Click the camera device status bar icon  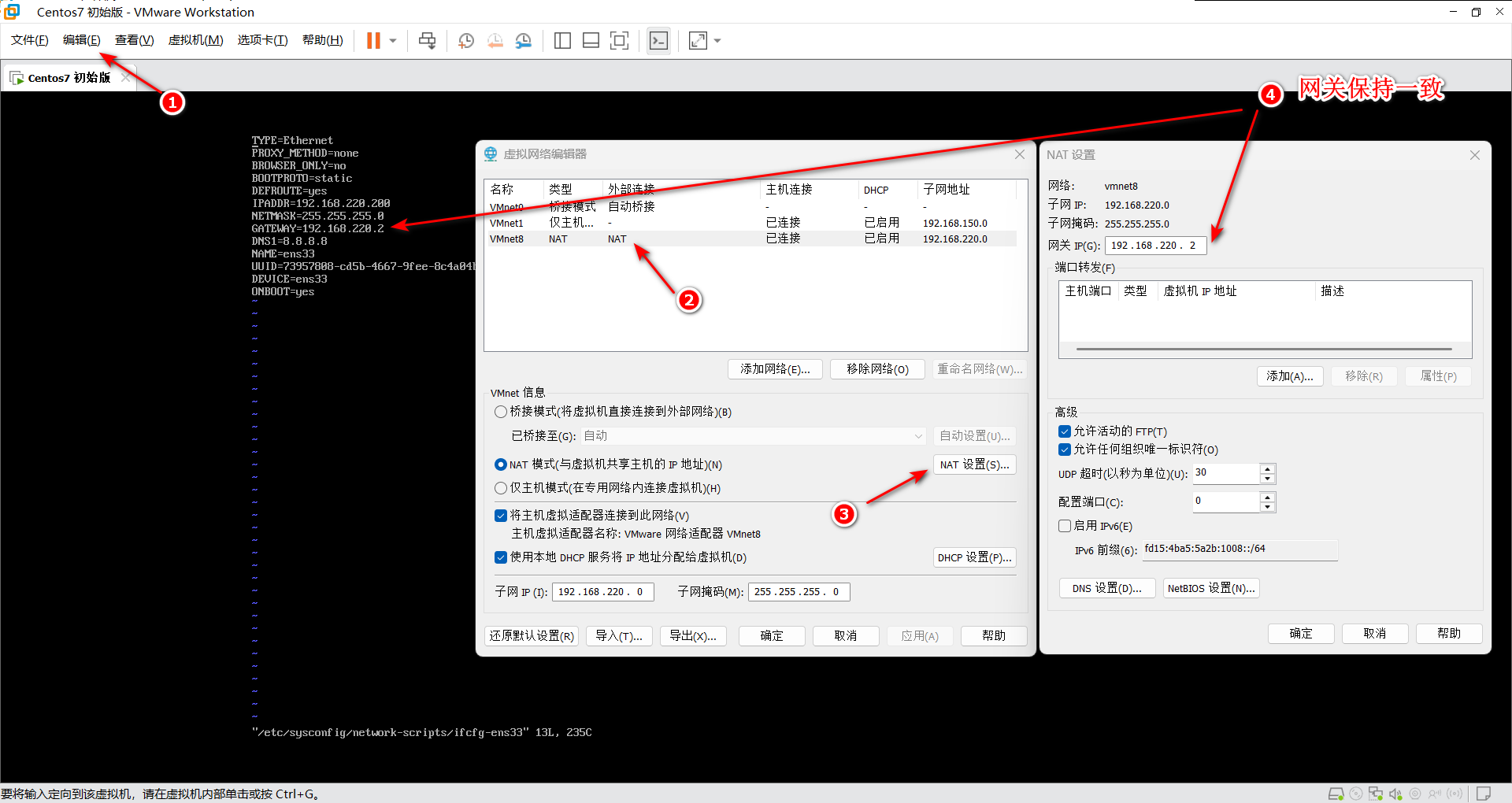click(1415, 794)
